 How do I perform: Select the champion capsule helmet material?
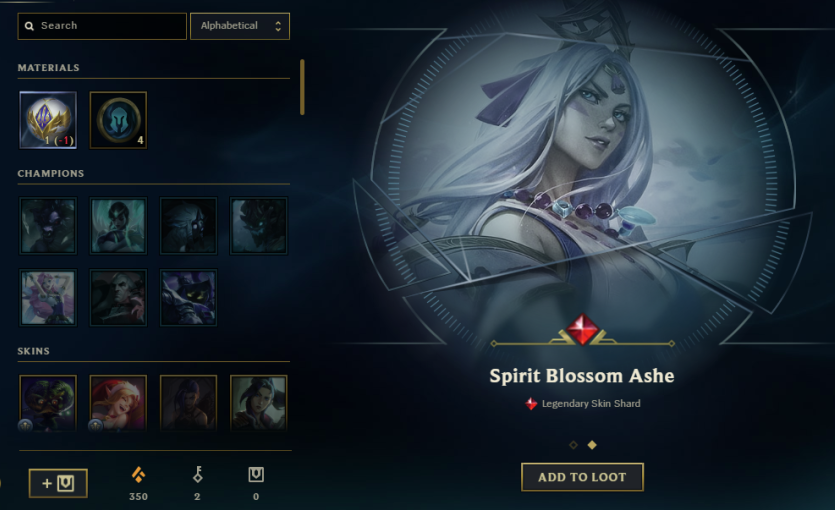pos(118,120)
